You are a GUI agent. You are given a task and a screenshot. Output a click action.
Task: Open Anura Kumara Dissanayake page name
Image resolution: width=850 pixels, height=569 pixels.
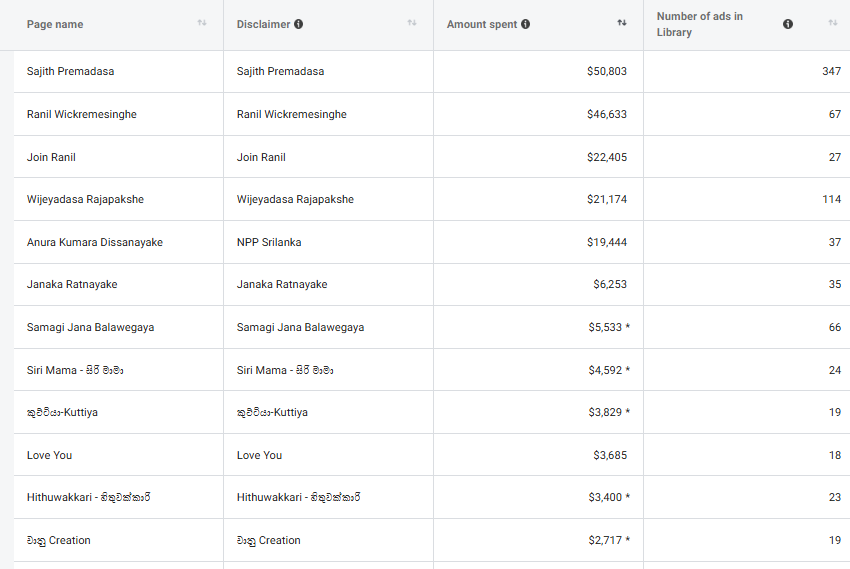(95, 242)
